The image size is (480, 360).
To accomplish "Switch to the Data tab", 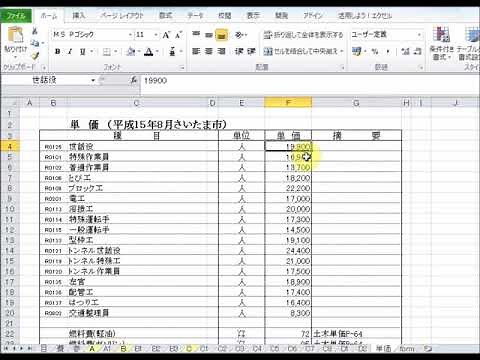I will coord(195,15).
